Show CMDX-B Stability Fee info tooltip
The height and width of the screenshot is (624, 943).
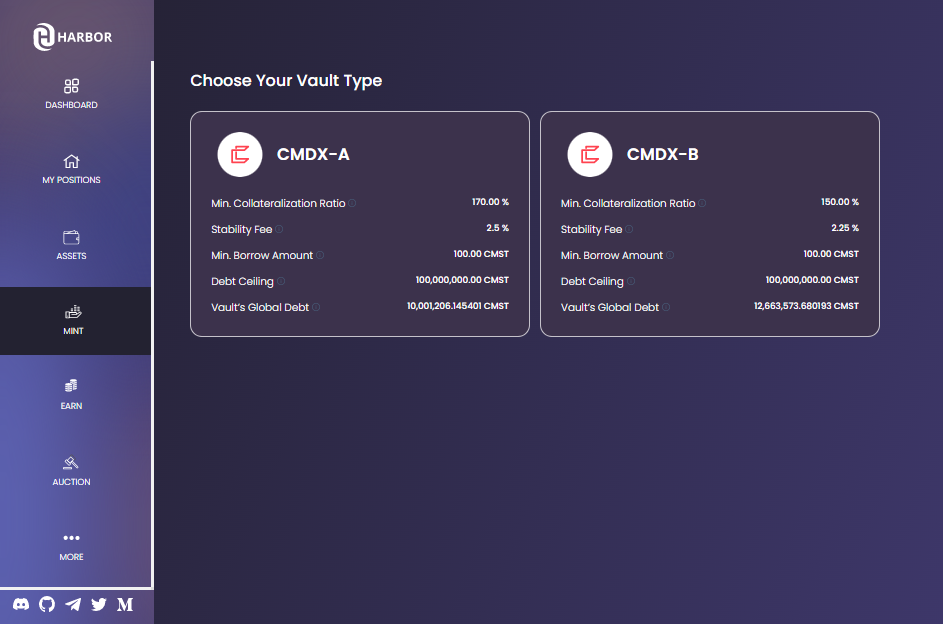point(629,229)
